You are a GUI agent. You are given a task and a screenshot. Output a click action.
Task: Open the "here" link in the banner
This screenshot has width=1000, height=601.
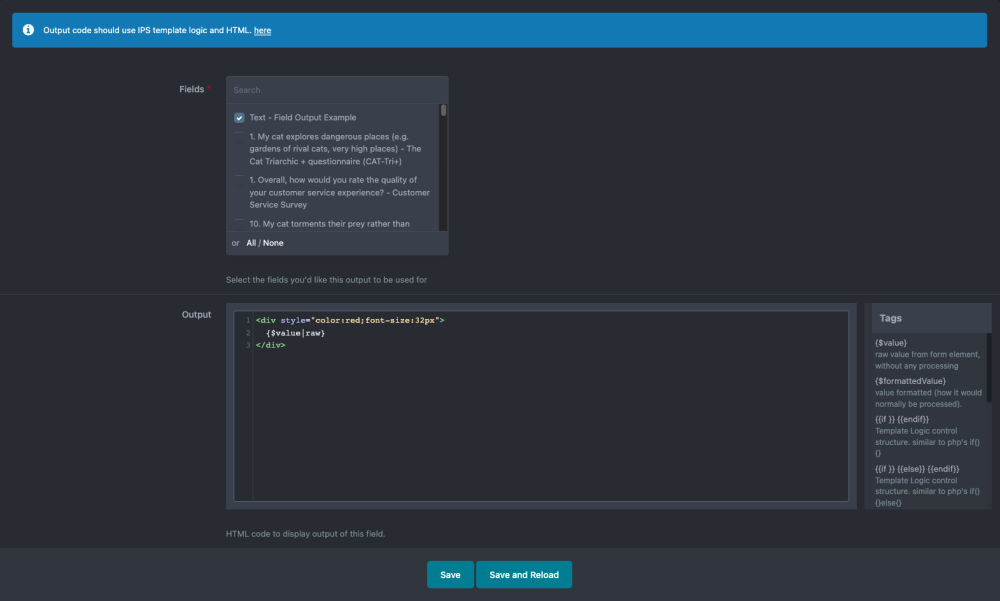coord(262,31)
